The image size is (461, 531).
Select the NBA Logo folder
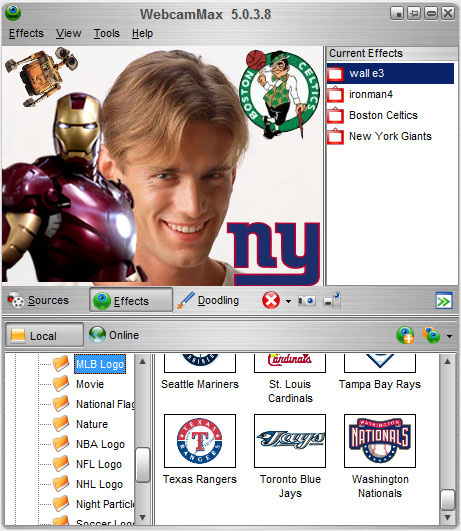(100, 444)
